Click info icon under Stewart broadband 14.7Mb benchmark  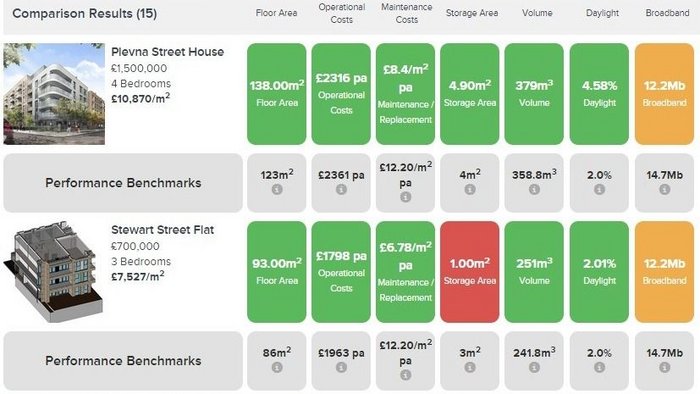point(664,368)
